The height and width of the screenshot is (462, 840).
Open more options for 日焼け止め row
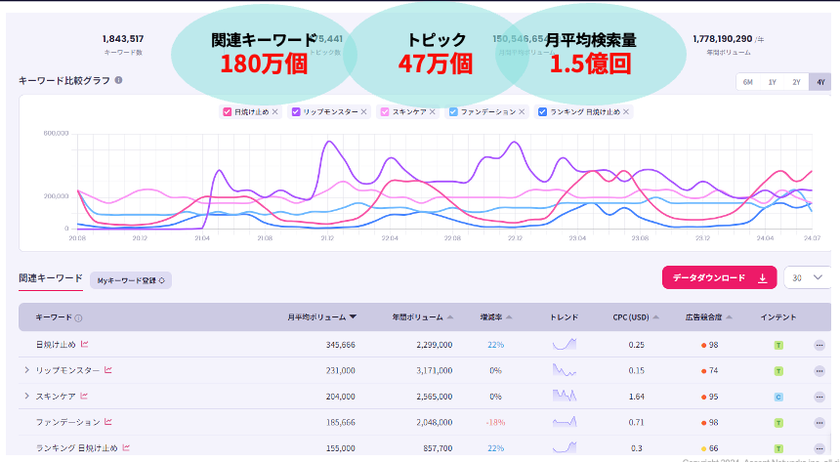click(819, 345)
